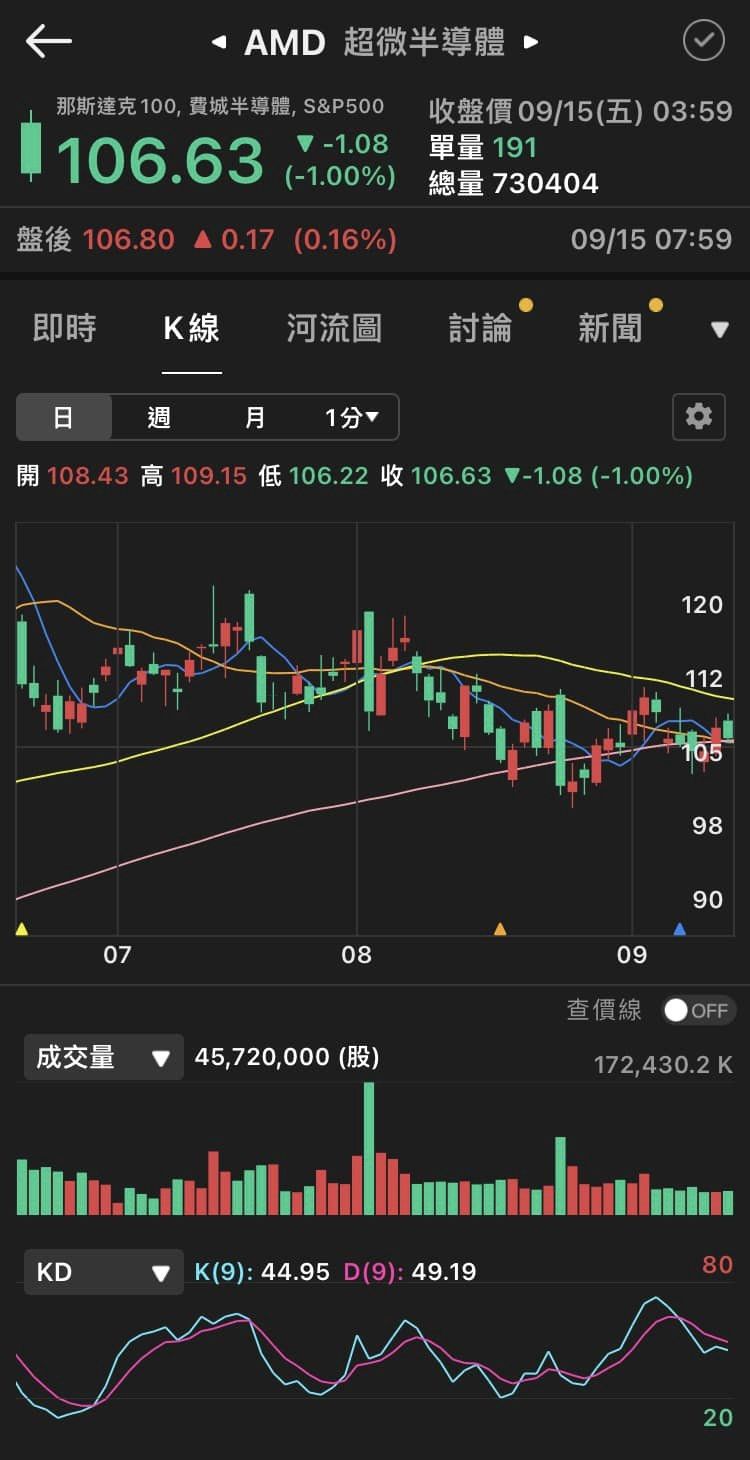
Task: Toggle the 查價線 switch on
Action: pos(697,1010)
